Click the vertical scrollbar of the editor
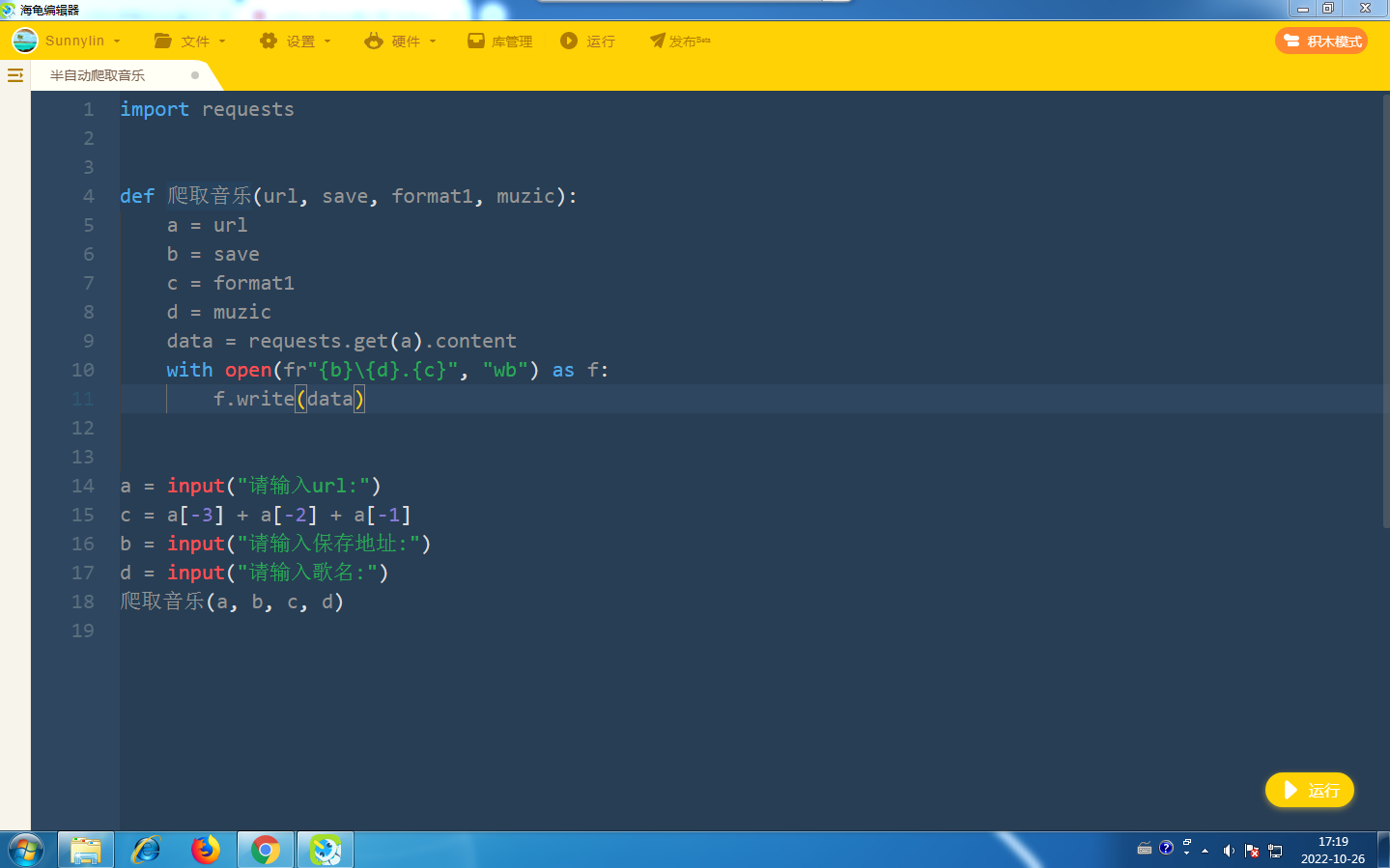1390x868 pixels. tap(1385, 311)
